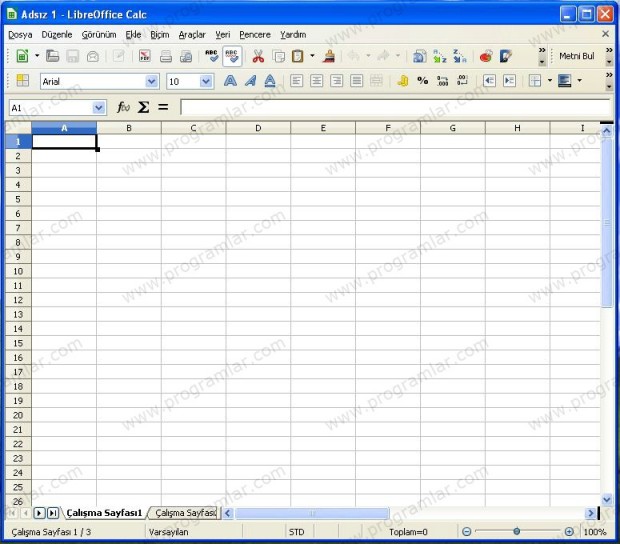Export the sheet directly as PDF

[x=145, y=57]
